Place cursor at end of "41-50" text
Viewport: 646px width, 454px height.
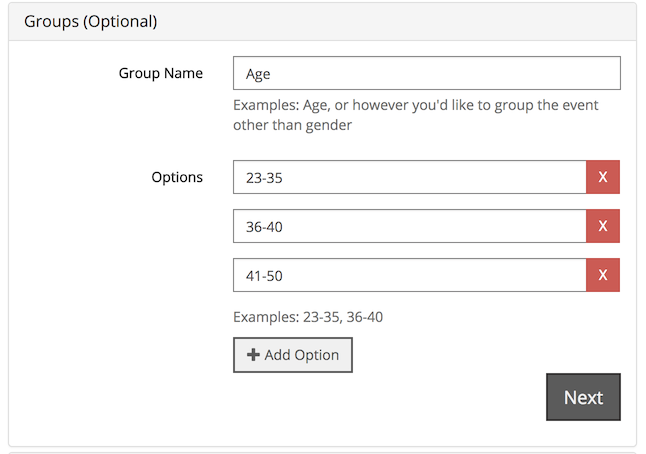coord(284,275)
